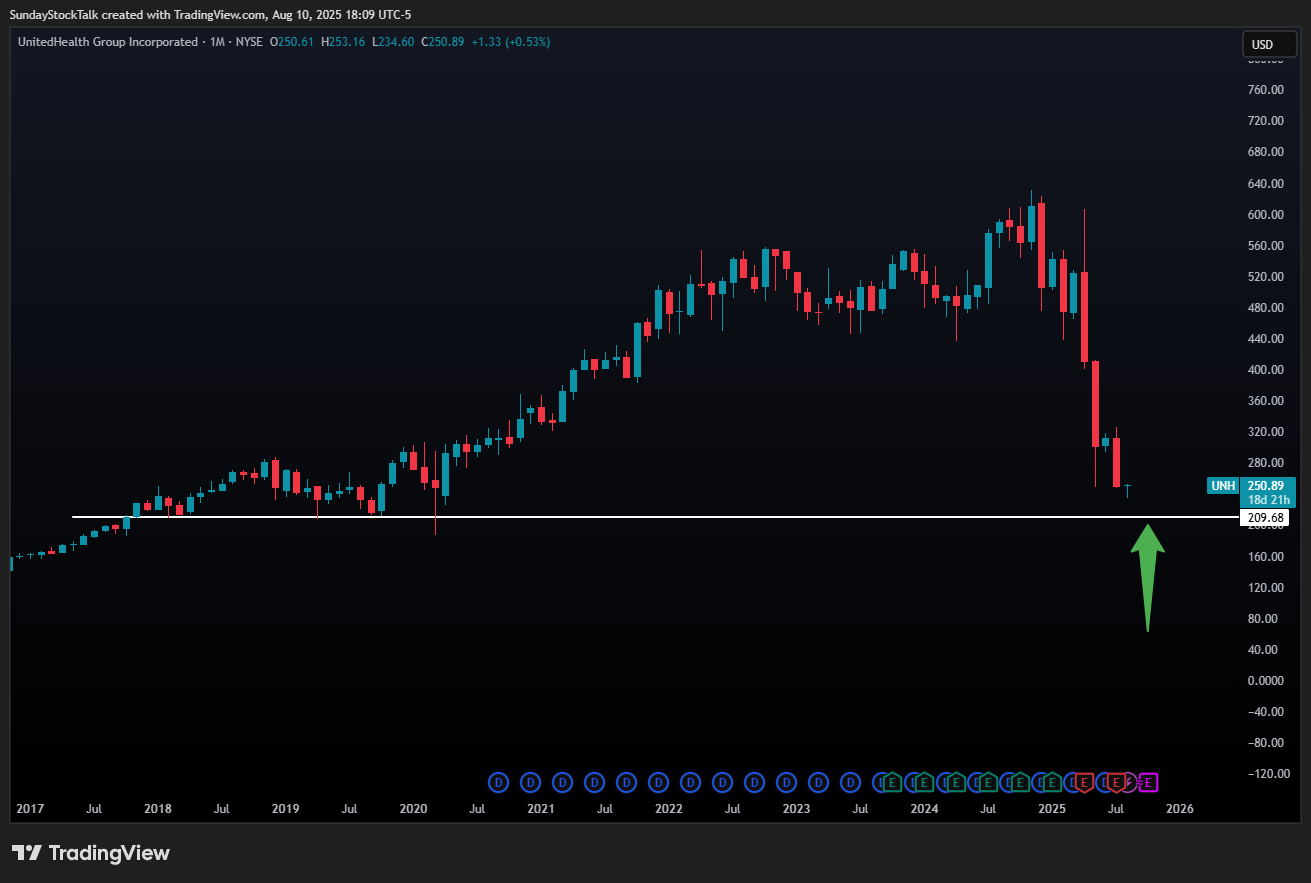The height and width of the screenshot is (883, 1311).
Task: Click the 2020 label on time axis
Action: [x=413, y=807]
